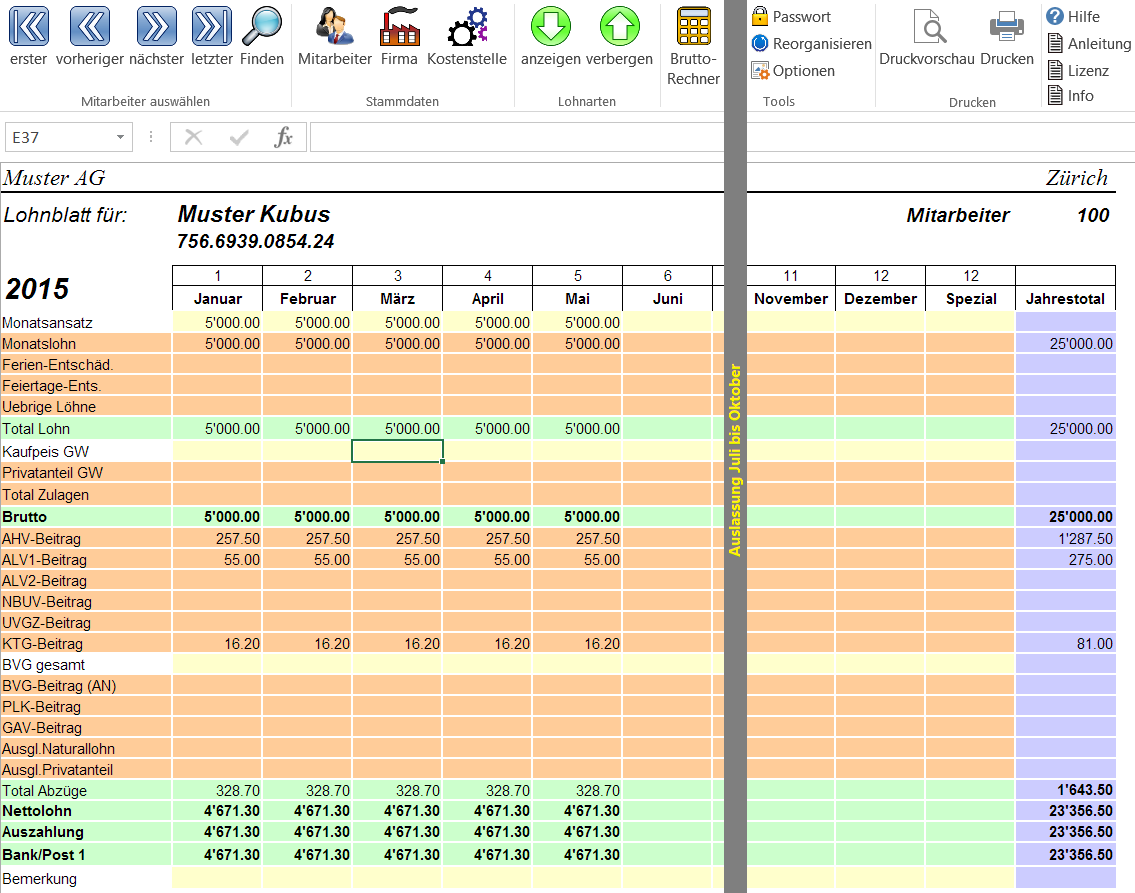Open Optionen in Tools group

click(x=794, y=71)
